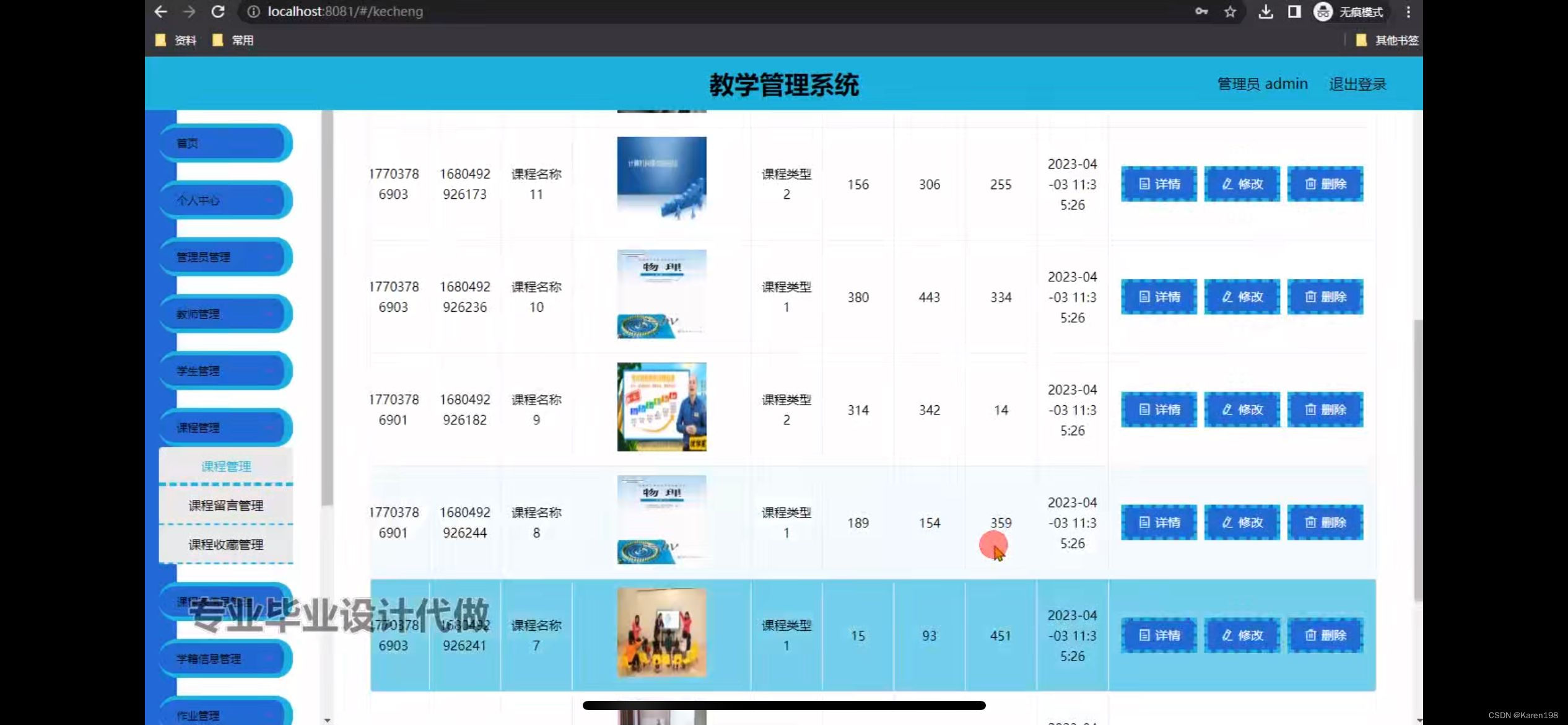1568x725 pixels.
Task: Open the password key icon in the address bar
Action: coord(1201,12)
